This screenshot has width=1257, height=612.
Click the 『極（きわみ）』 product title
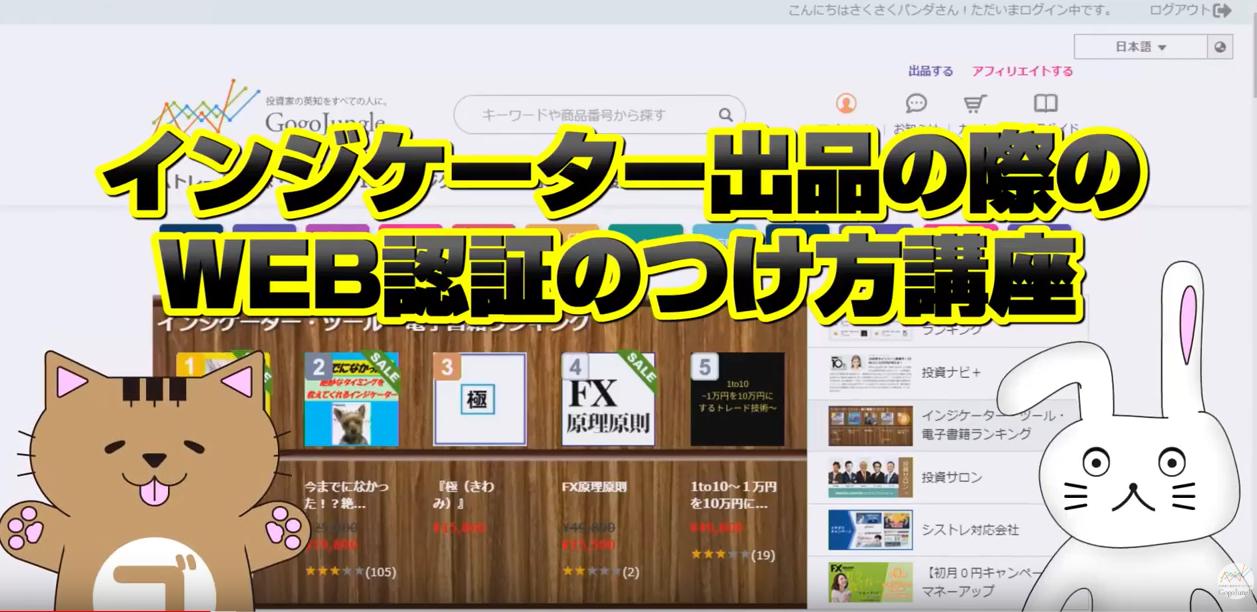pyautogui.click(x=466, y=495)
